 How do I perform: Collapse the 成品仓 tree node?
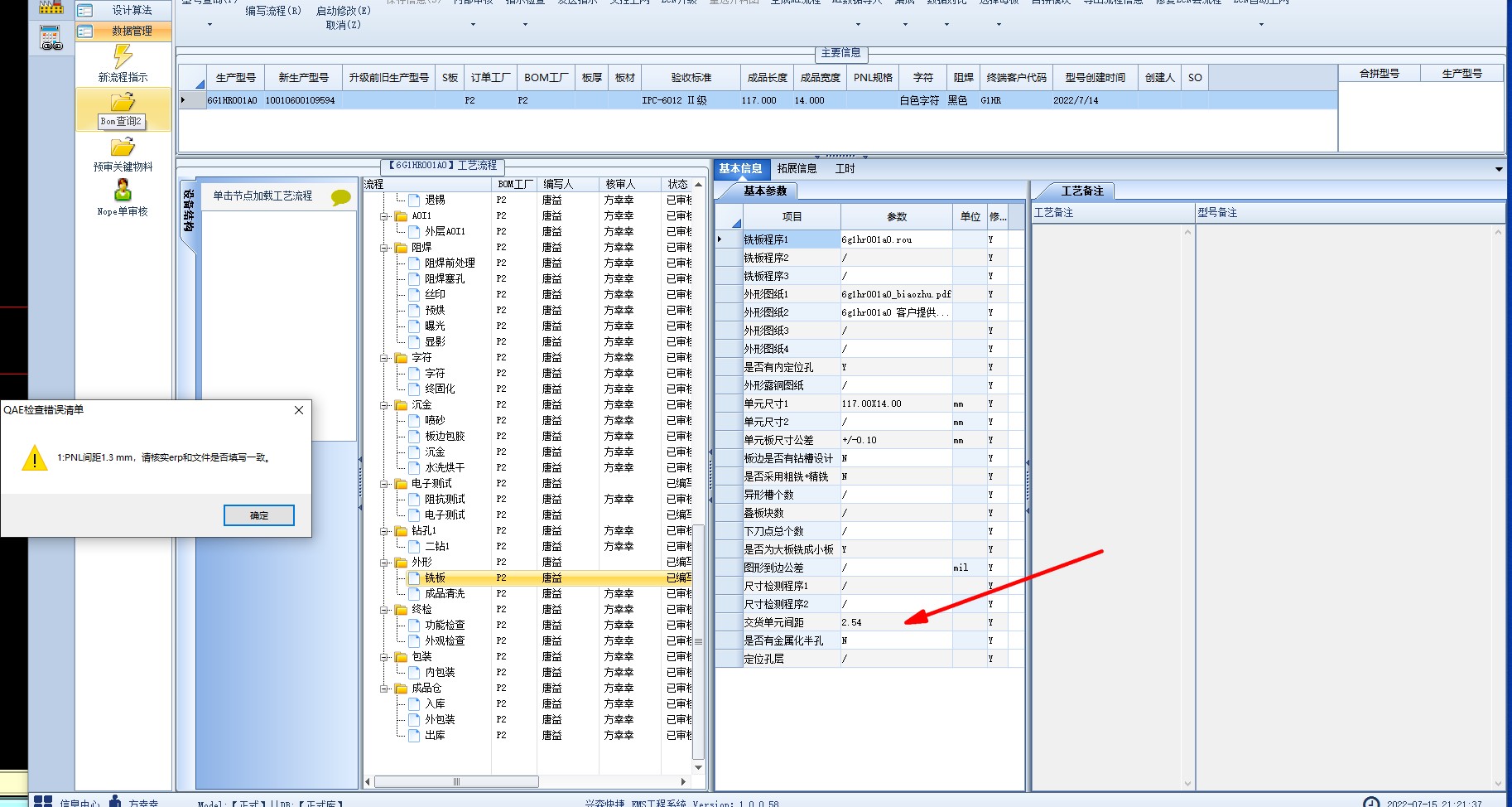pyautogui.click(x=385, y=689)
